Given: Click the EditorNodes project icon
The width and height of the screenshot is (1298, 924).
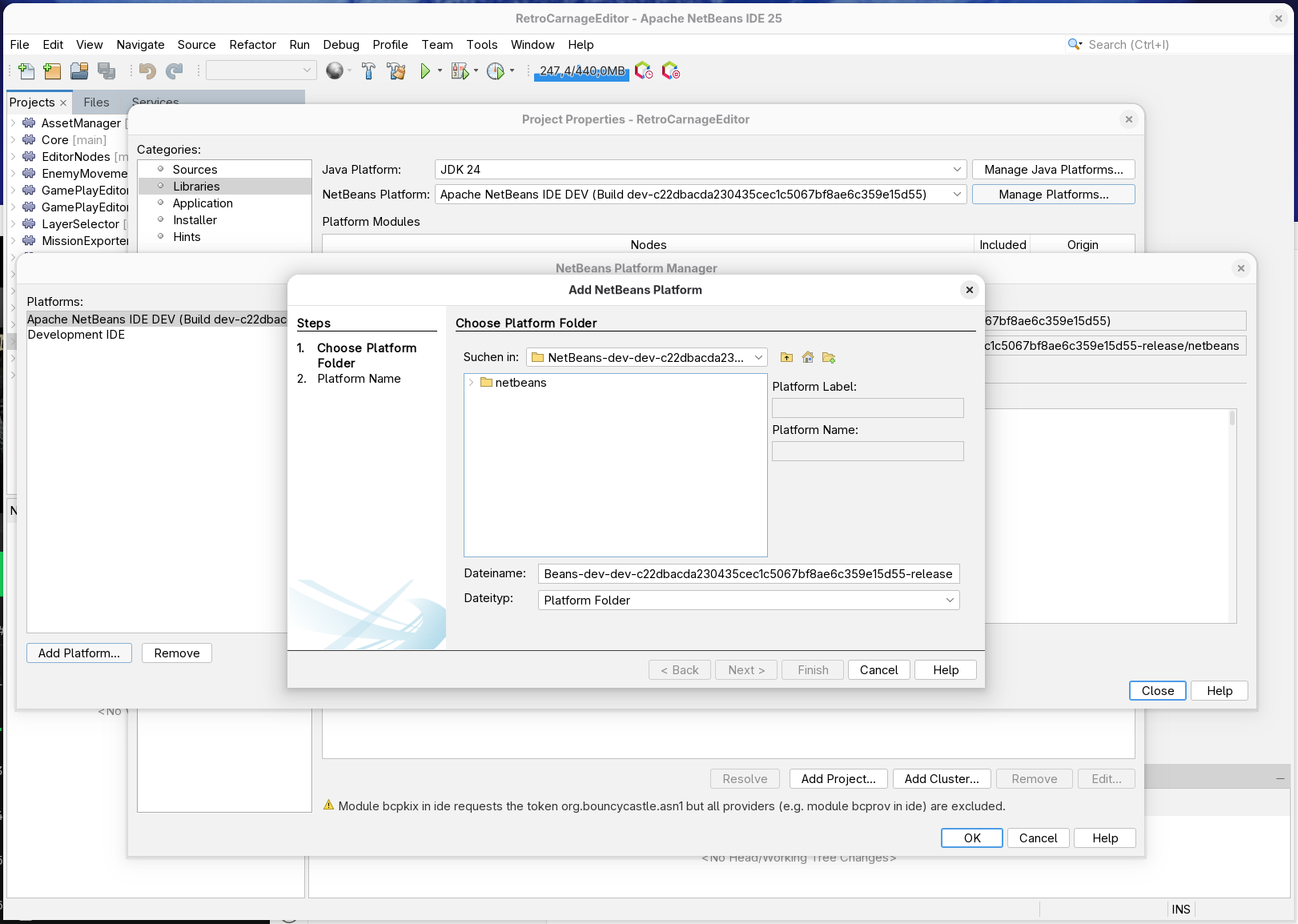Looking at the screenshot, I should (x=29, y=156).
